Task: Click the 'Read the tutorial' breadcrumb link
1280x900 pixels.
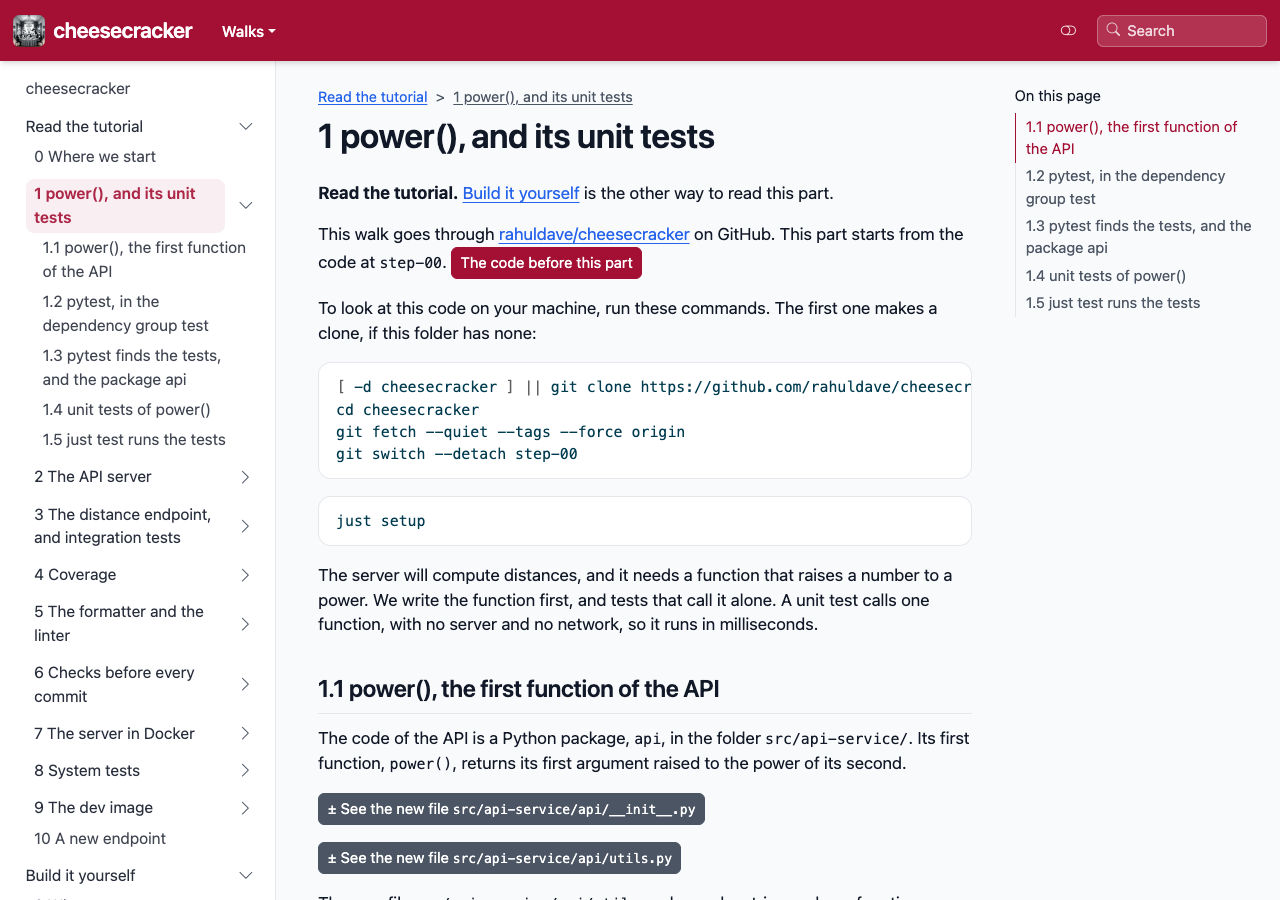Action: pyautogui.click(x=372, y=97)
